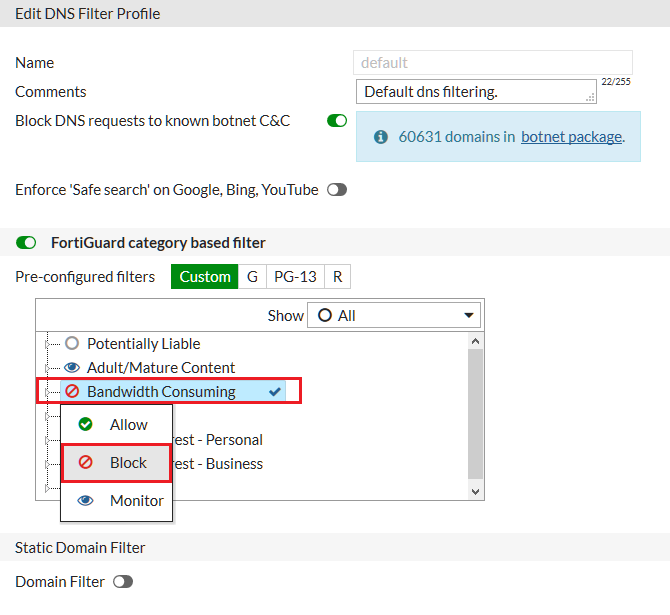Click the blue checkmark on Bandwidth Consuming row
The width and height of the screenshot is (670, 615).
(274, 391)
